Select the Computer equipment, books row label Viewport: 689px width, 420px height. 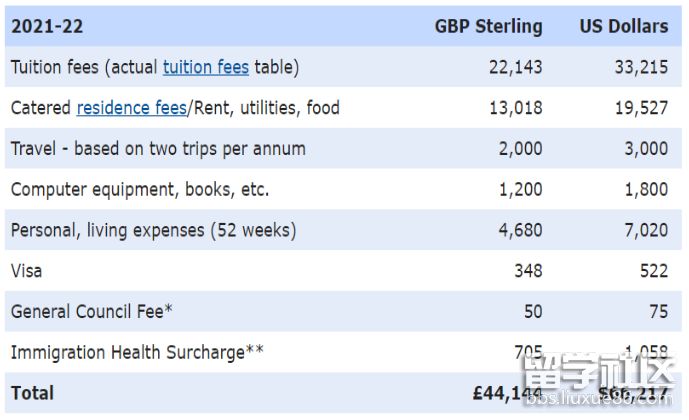pos(140,189)
